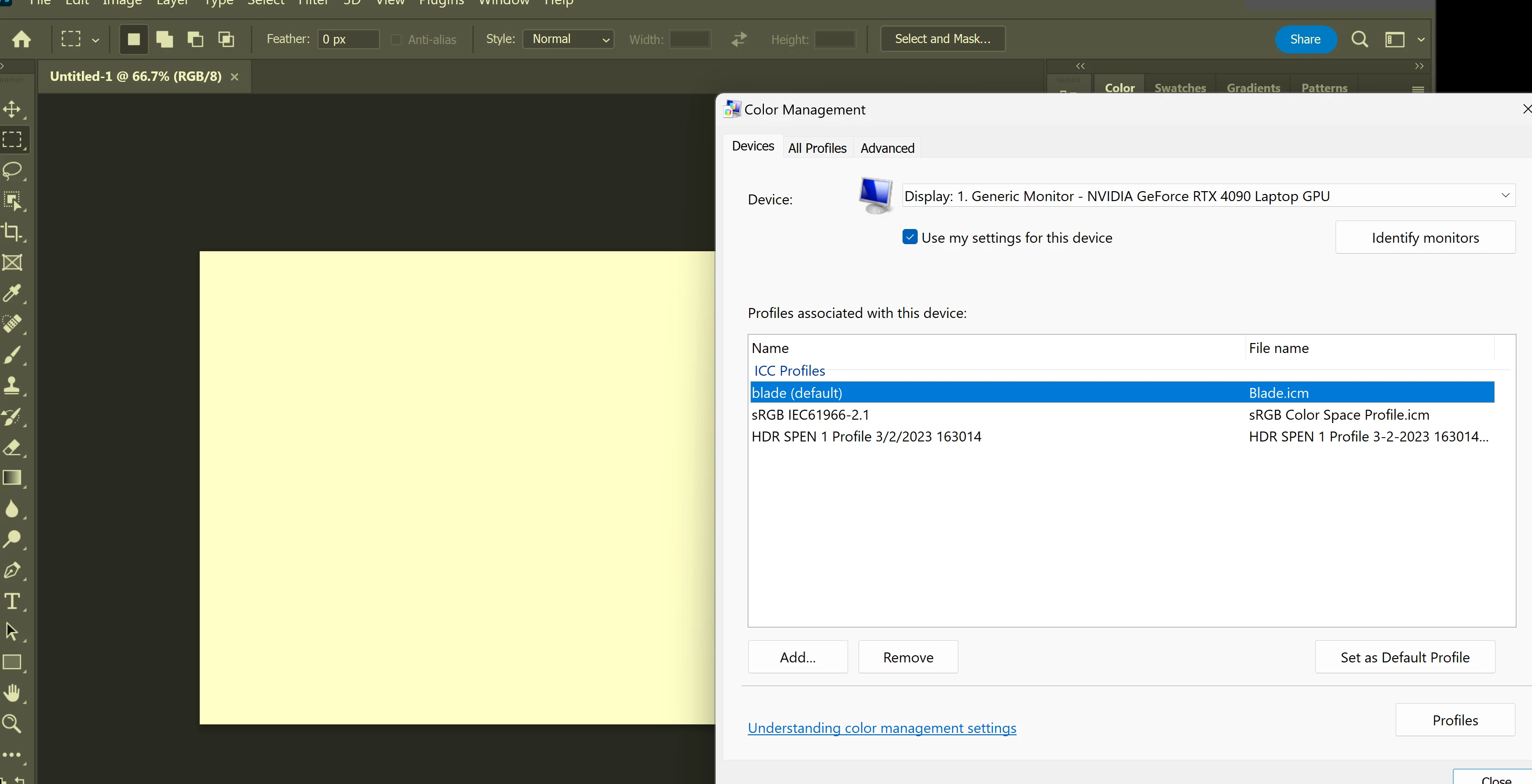
Task: Open Understanding color management settings link
Action: point(881,728)
